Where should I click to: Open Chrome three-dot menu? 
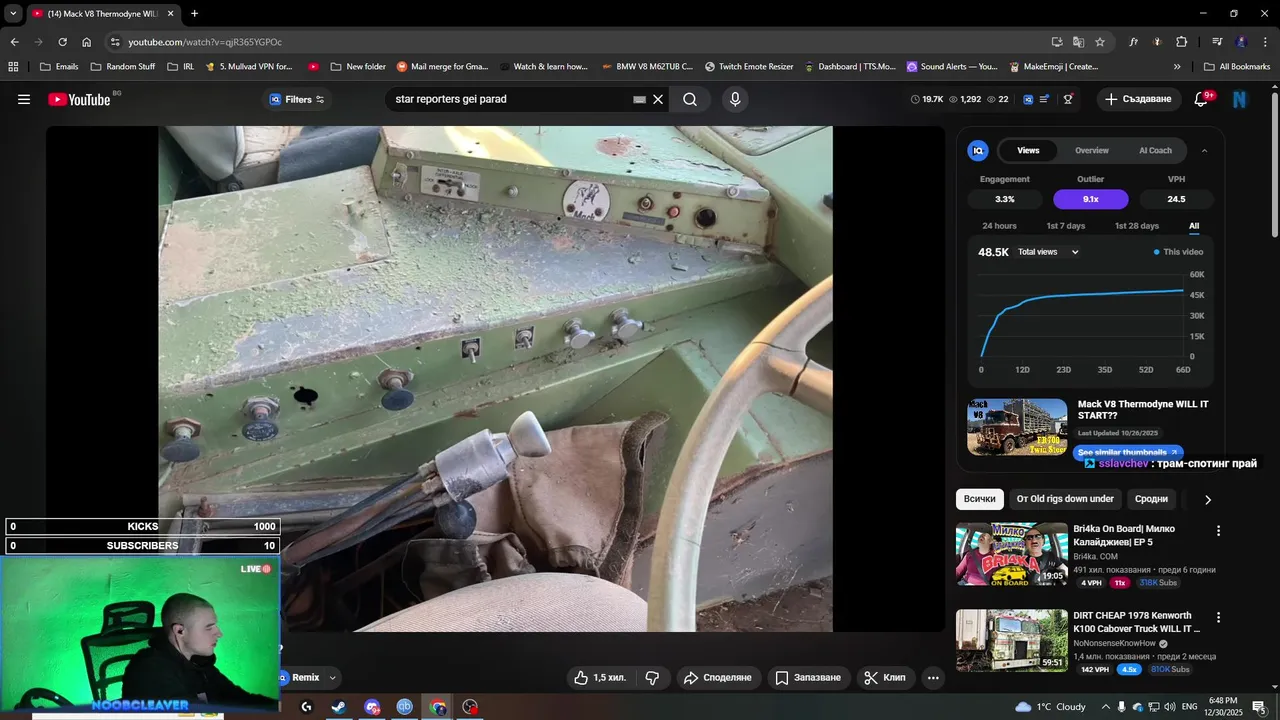pyautogui.click(x=1264, y=42)
